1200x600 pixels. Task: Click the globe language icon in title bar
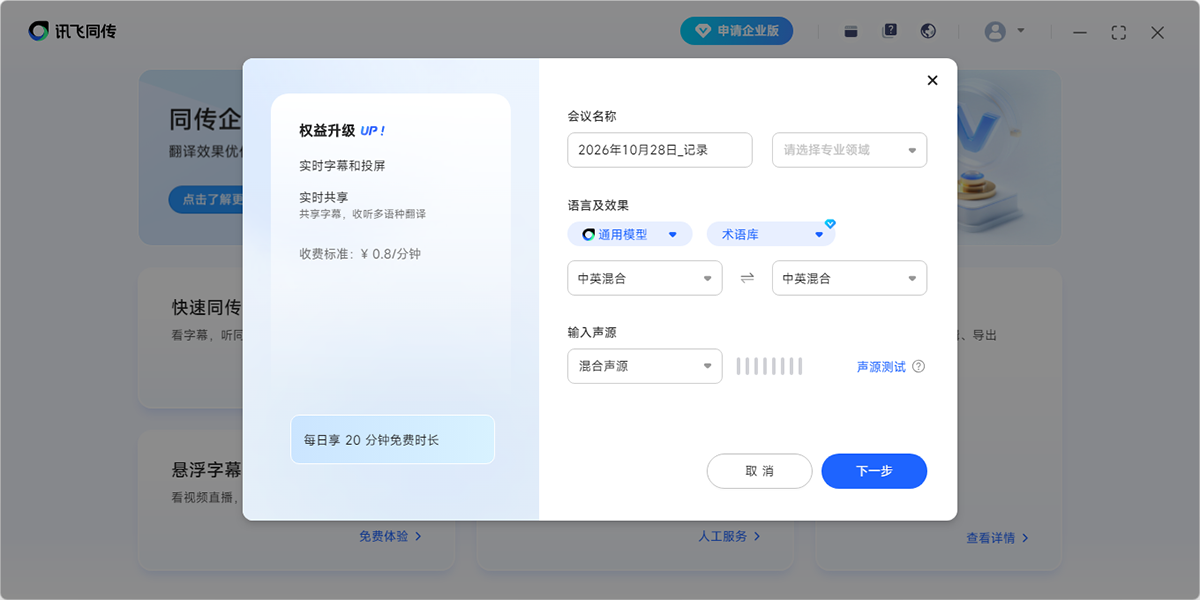[928, 31]
